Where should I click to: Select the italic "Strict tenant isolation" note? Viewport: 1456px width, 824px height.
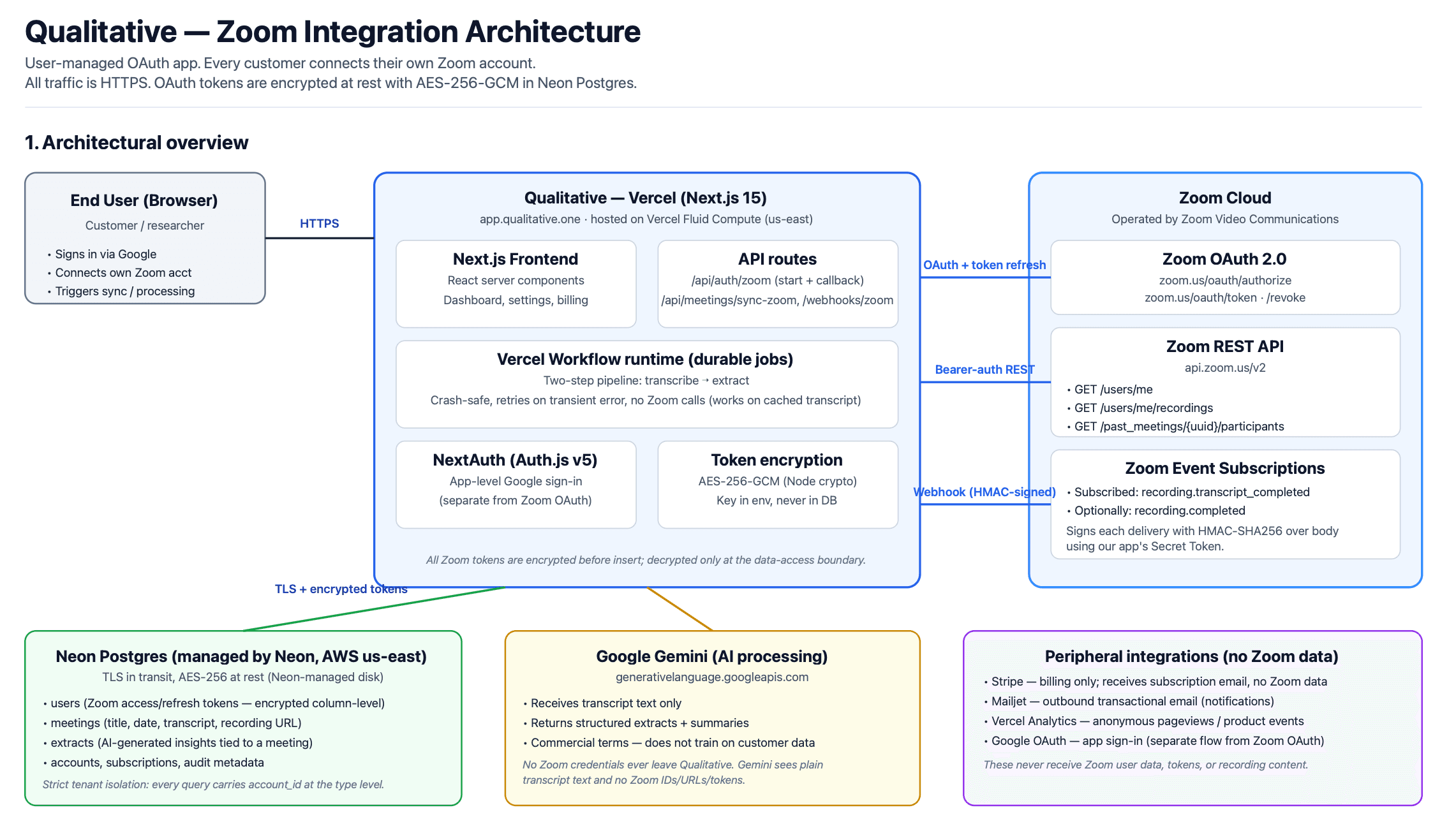pyautogui.click(x=213, y=784)
